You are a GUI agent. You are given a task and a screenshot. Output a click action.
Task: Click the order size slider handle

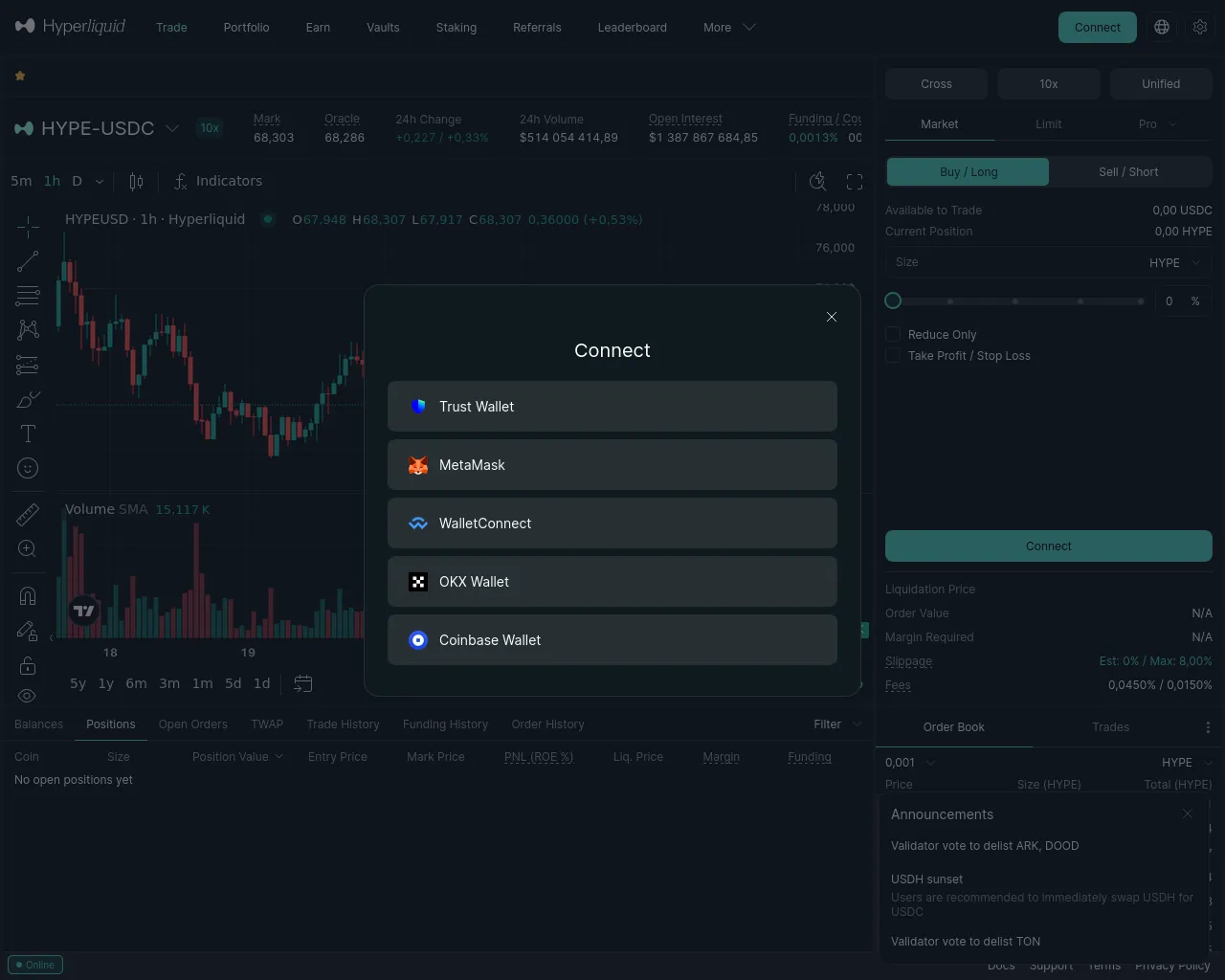pyautogui.click(x=893, y=301)
